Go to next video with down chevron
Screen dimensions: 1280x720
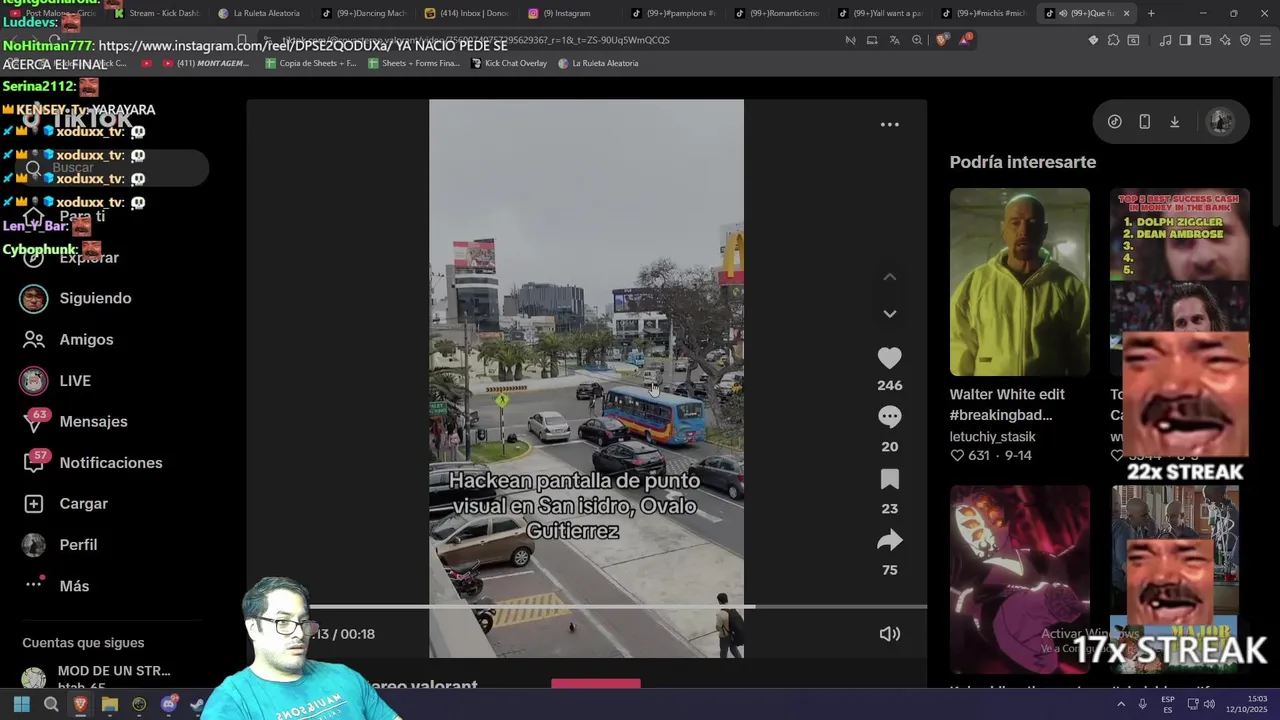pos(889,314)
